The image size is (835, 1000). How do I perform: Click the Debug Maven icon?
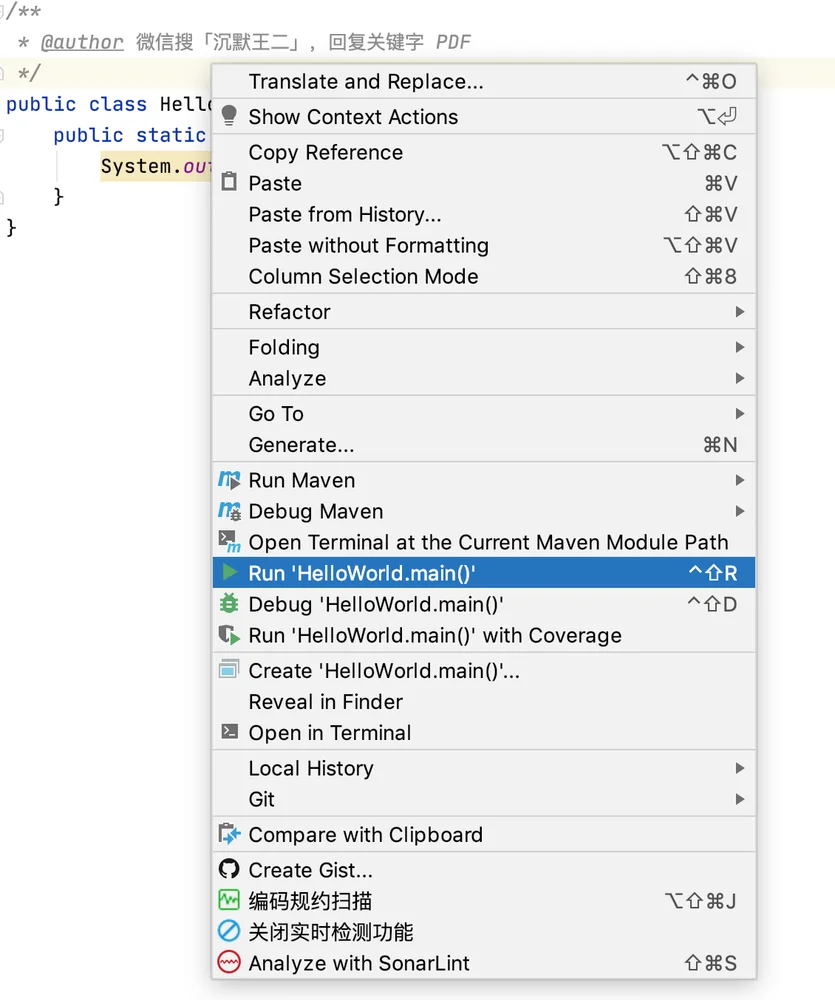click(229, 511)
